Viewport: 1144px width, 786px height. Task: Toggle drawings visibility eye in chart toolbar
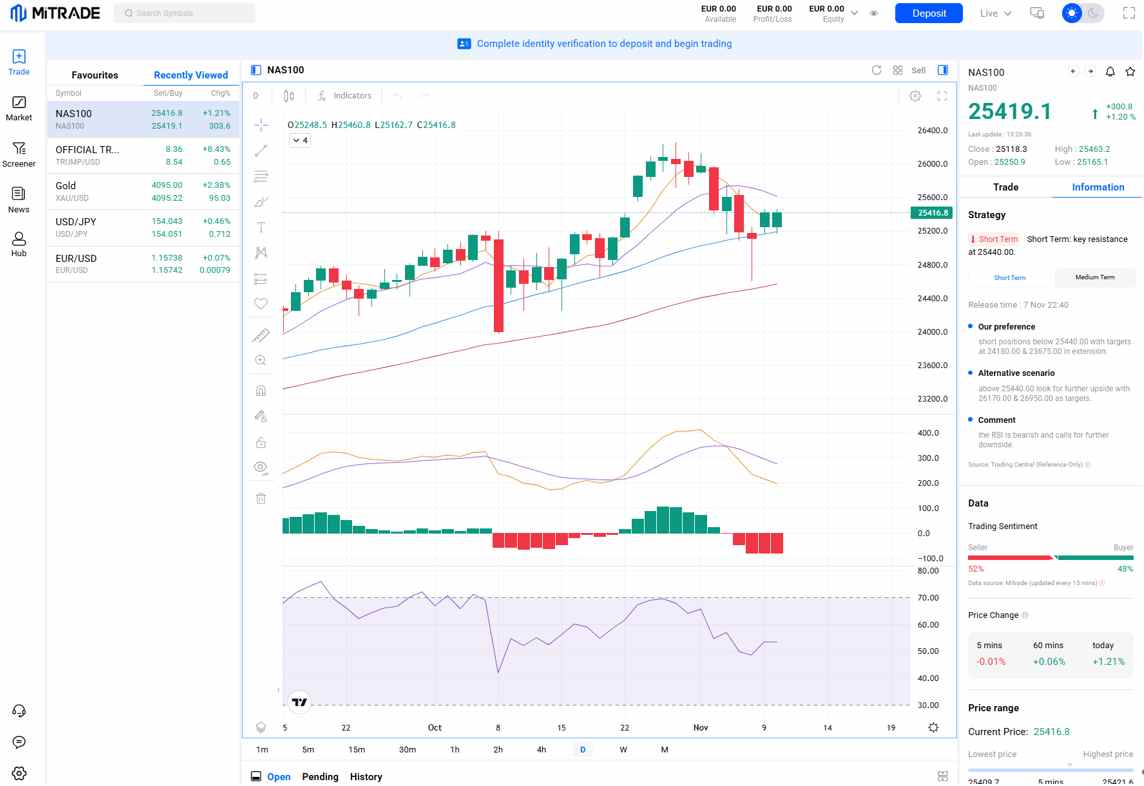(x=261, y=467)
